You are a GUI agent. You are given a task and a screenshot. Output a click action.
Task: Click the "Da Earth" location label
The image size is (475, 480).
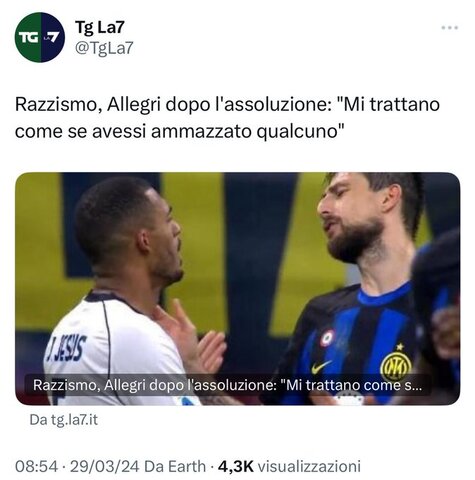click(x=175, y=466)
